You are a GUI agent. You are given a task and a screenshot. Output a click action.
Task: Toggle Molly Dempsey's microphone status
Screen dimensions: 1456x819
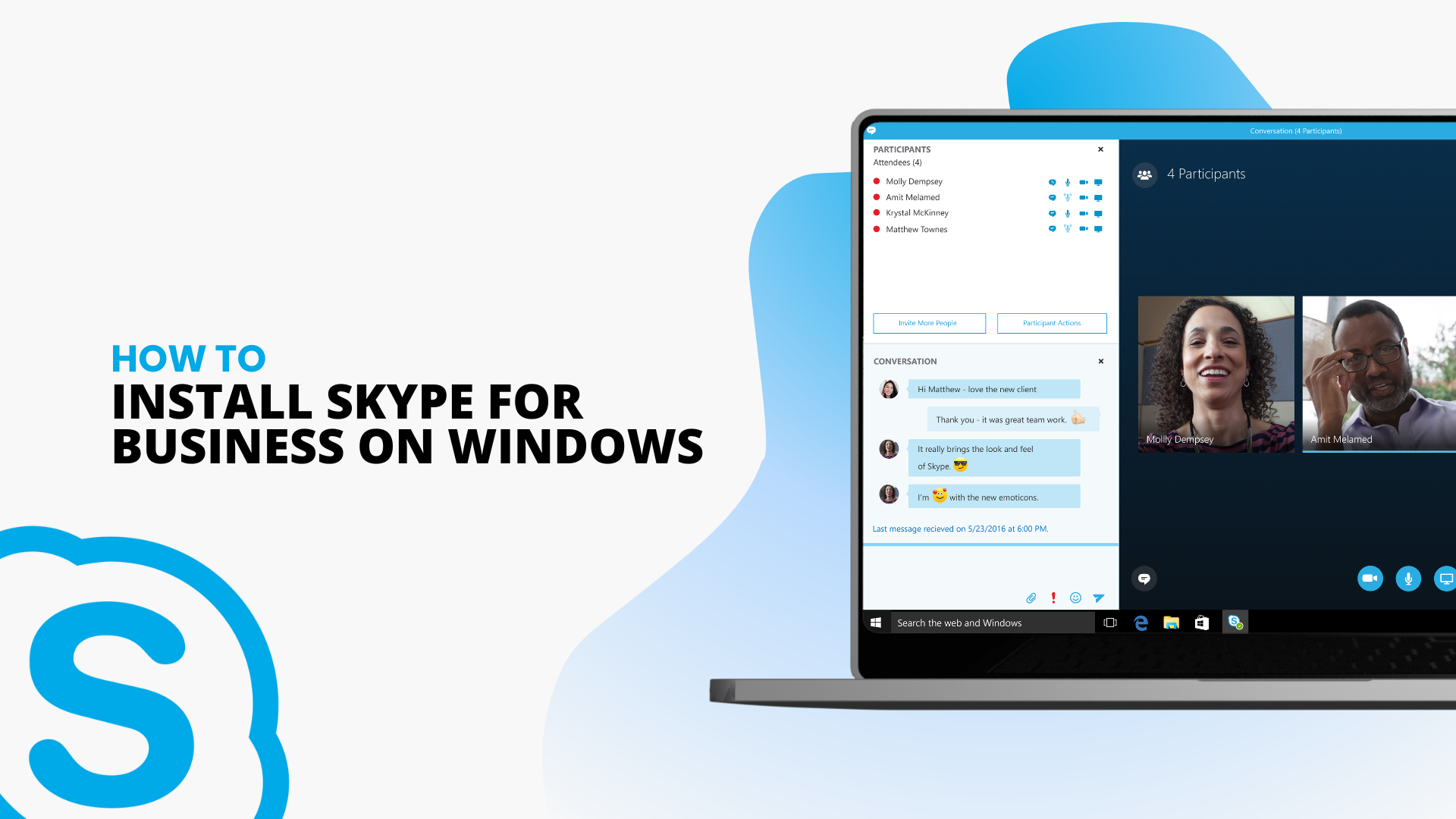coord(1068,181)
